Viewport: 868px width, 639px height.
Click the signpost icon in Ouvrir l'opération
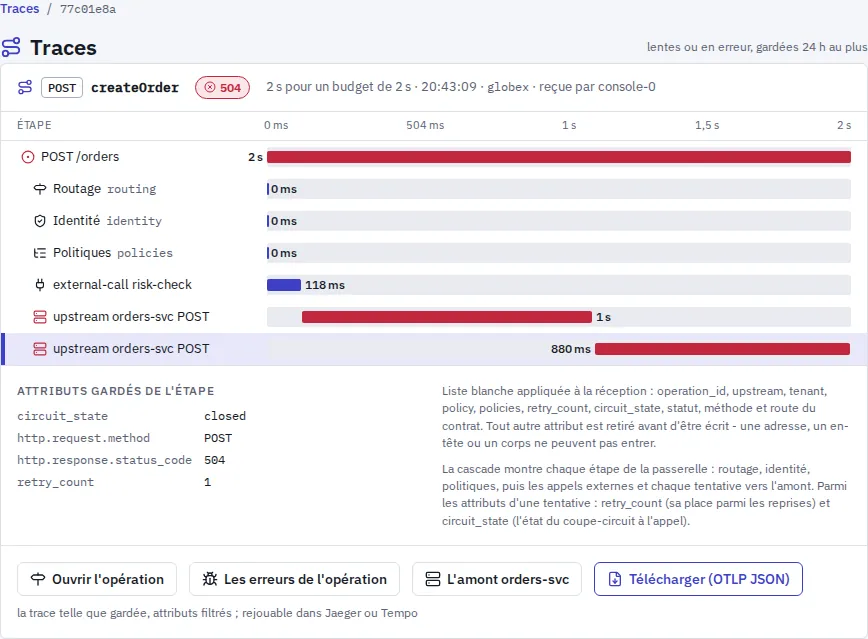tap(38, 579)
